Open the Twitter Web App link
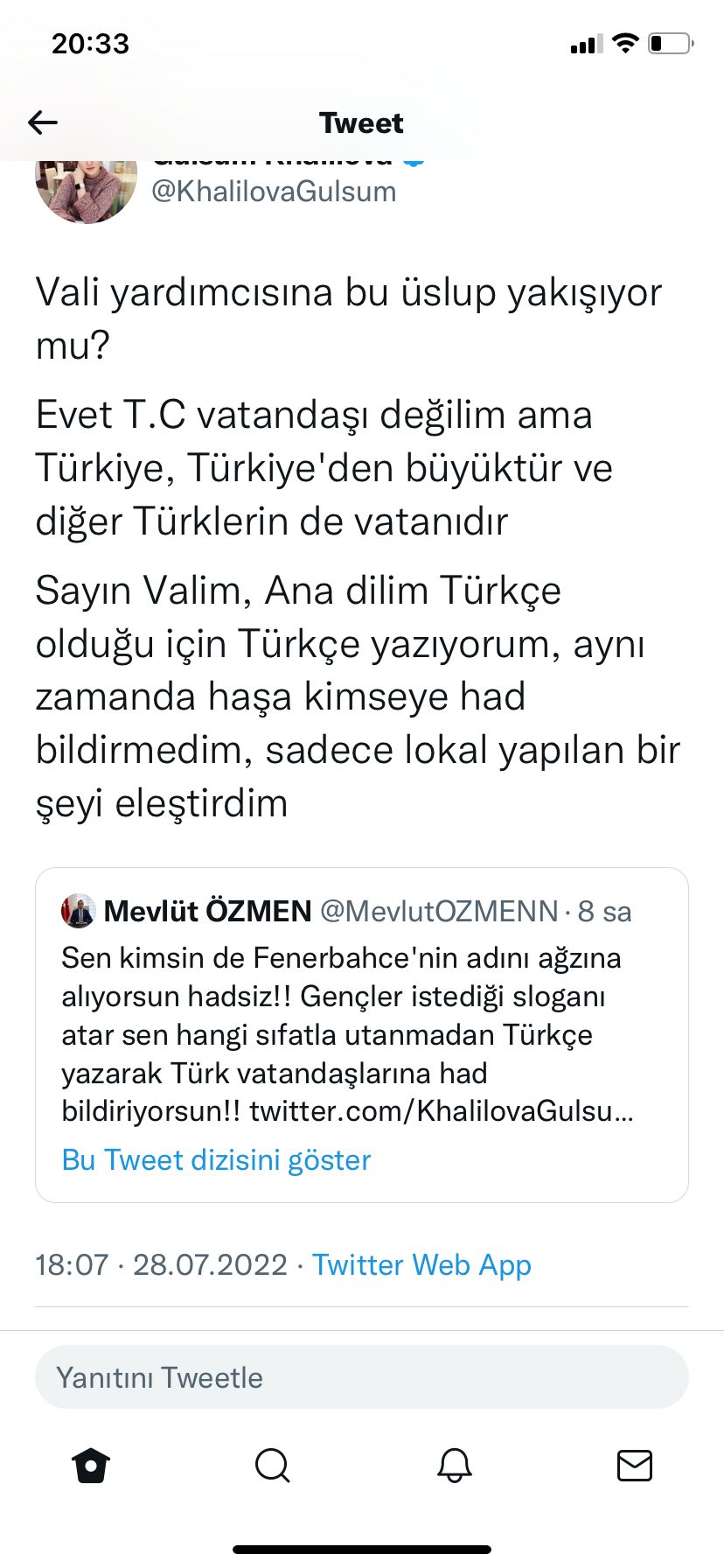This screenshot has height=1568, width=724. [421, 1264]
